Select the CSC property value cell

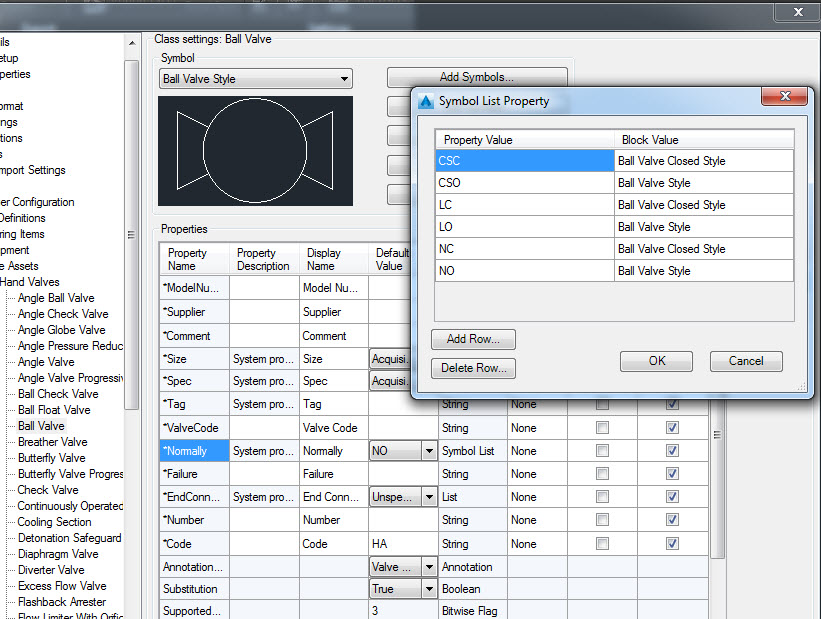click(x=524, y=161)
